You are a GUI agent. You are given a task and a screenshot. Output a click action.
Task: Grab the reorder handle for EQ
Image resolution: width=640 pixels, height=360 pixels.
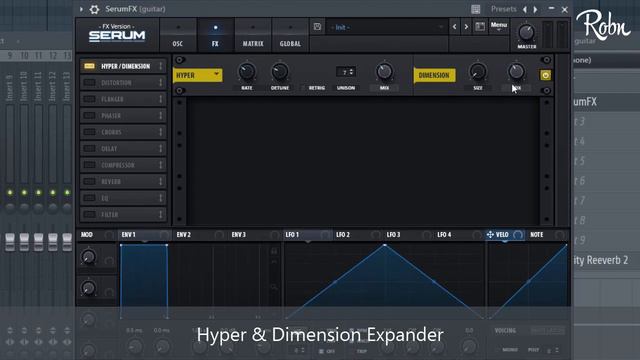(x=161, y=198)
